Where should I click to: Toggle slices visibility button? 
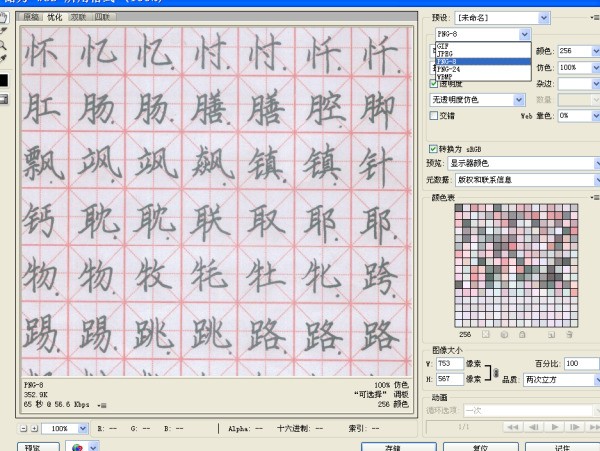click(x=3, y=99)
